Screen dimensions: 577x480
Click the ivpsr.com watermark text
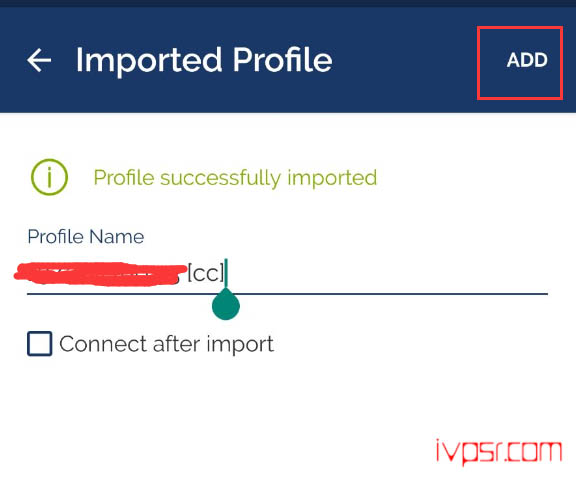tap(499, 452)
